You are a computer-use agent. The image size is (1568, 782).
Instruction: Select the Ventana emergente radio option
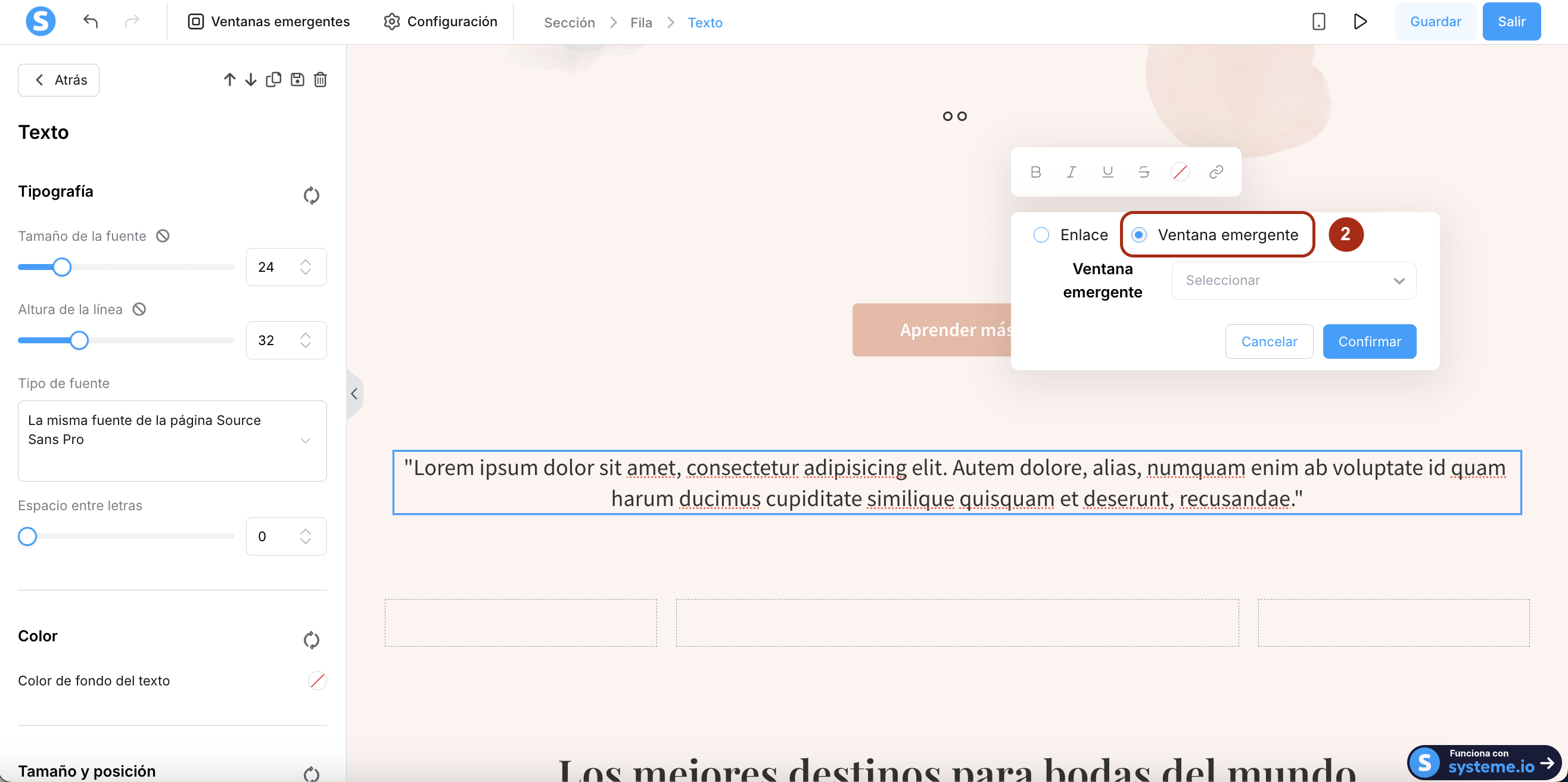pos(1139,235)
